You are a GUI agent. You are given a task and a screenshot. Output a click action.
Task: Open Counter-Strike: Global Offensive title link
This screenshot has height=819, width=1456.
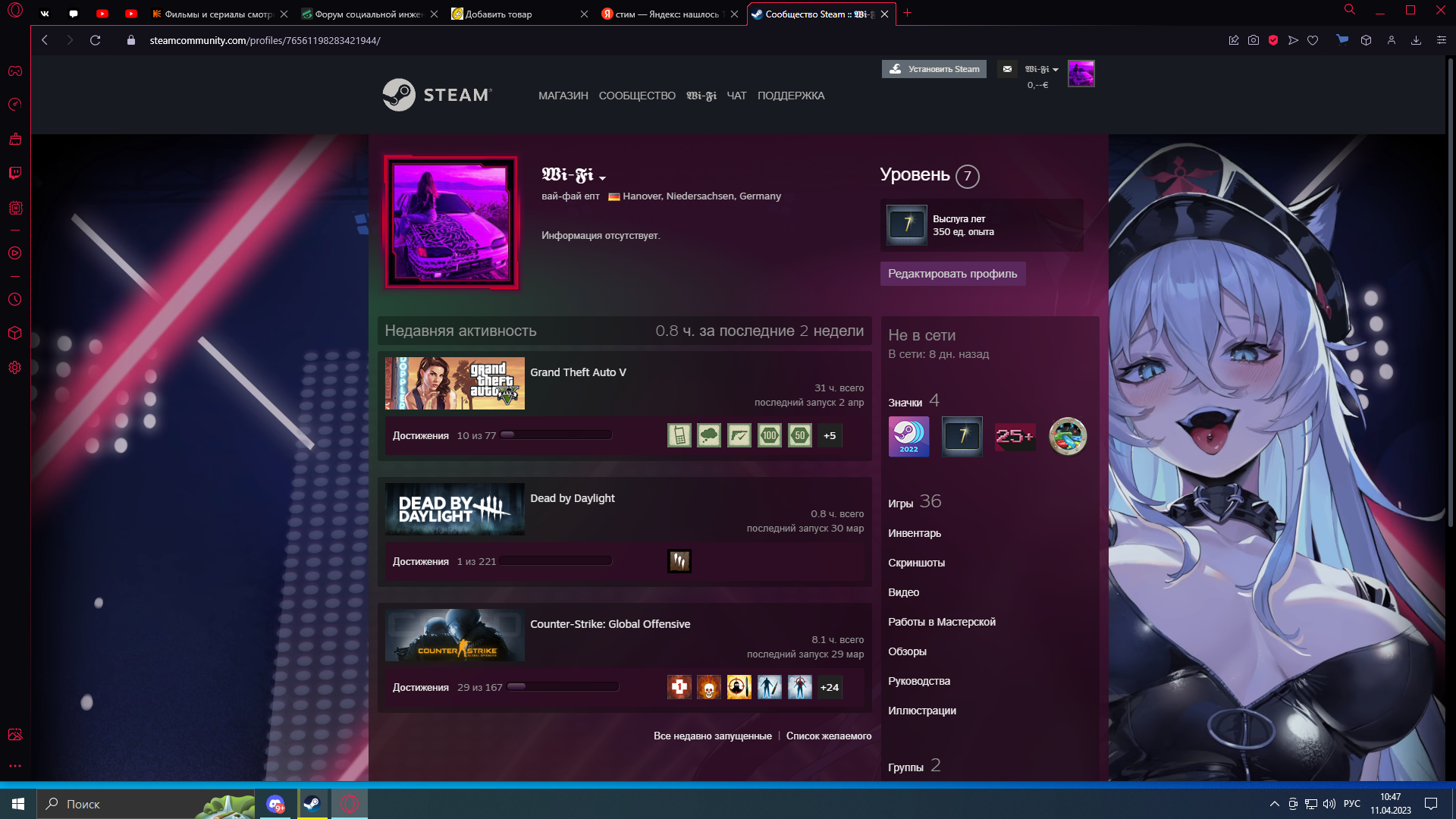click(610, 624)
